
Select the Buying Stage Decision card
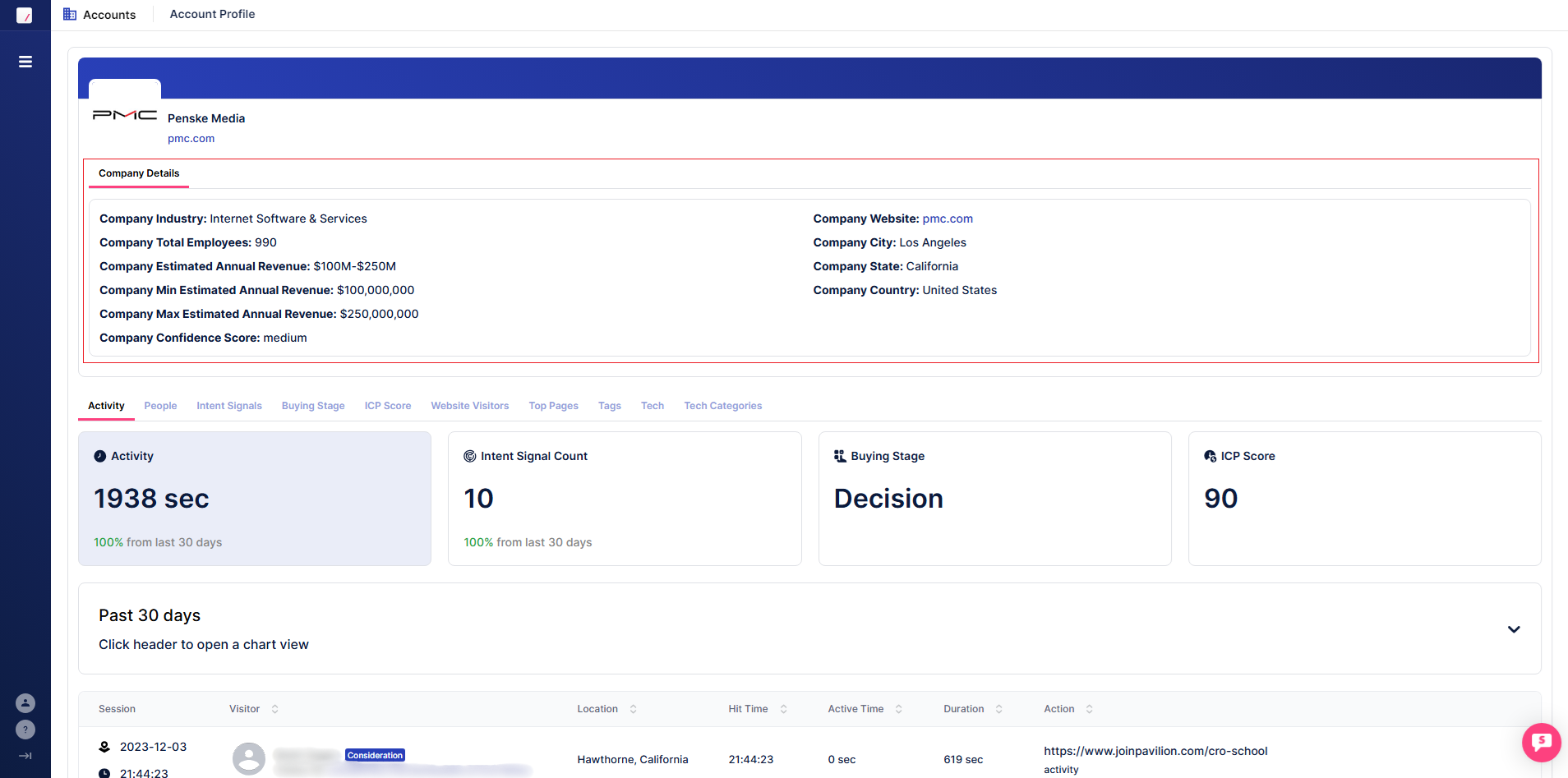[994, 499]
